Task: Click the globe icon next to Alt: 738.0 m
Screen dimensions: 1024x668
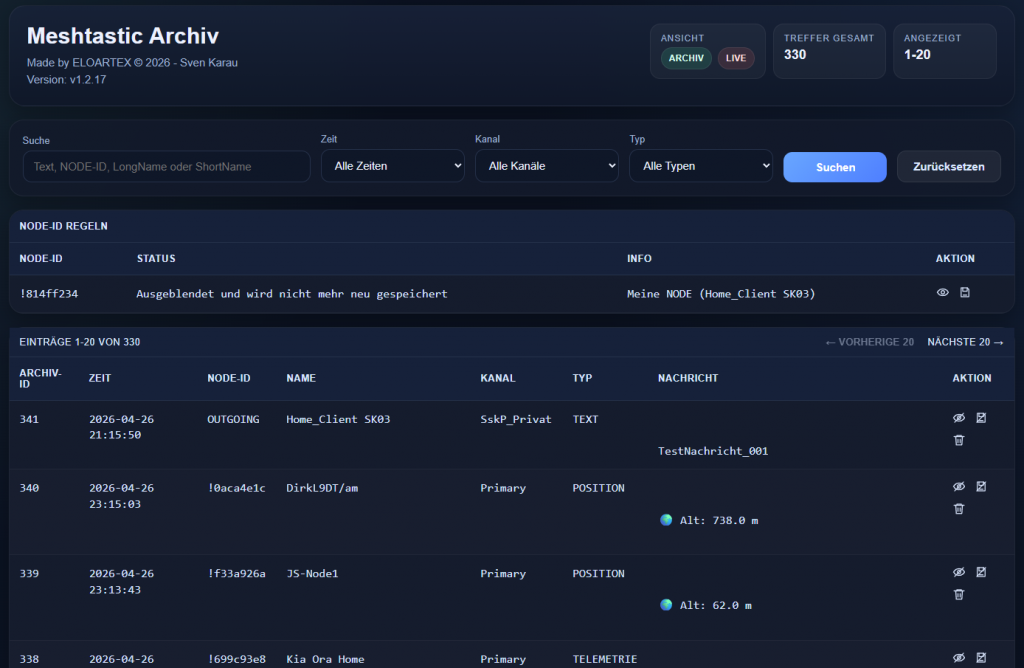Action: [666, 520]
